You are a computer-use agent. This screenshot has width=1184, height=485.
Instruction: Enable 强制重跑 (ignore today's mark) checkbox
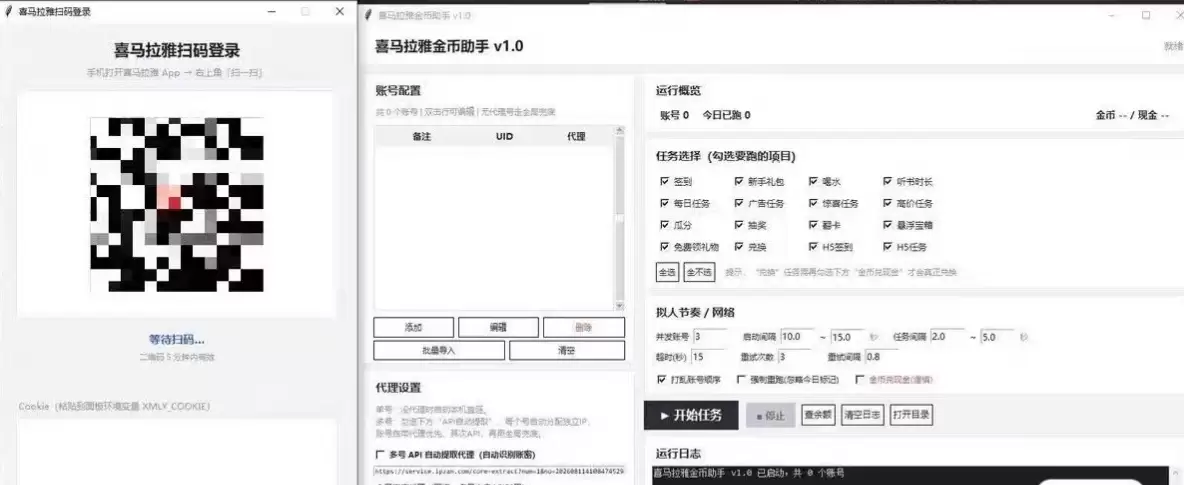tap(742, 379)
